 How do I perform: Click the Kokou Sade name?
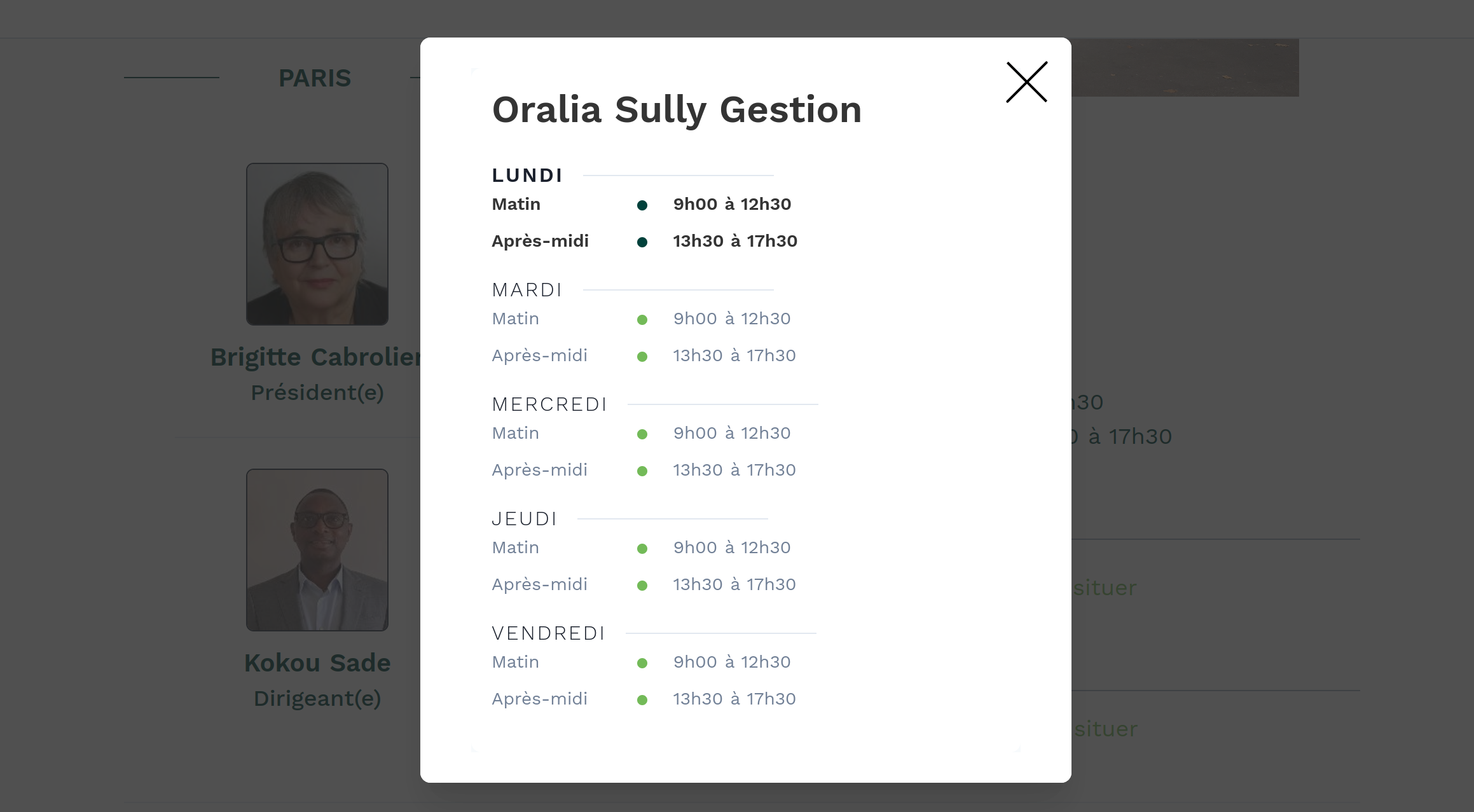click(317, 663)
